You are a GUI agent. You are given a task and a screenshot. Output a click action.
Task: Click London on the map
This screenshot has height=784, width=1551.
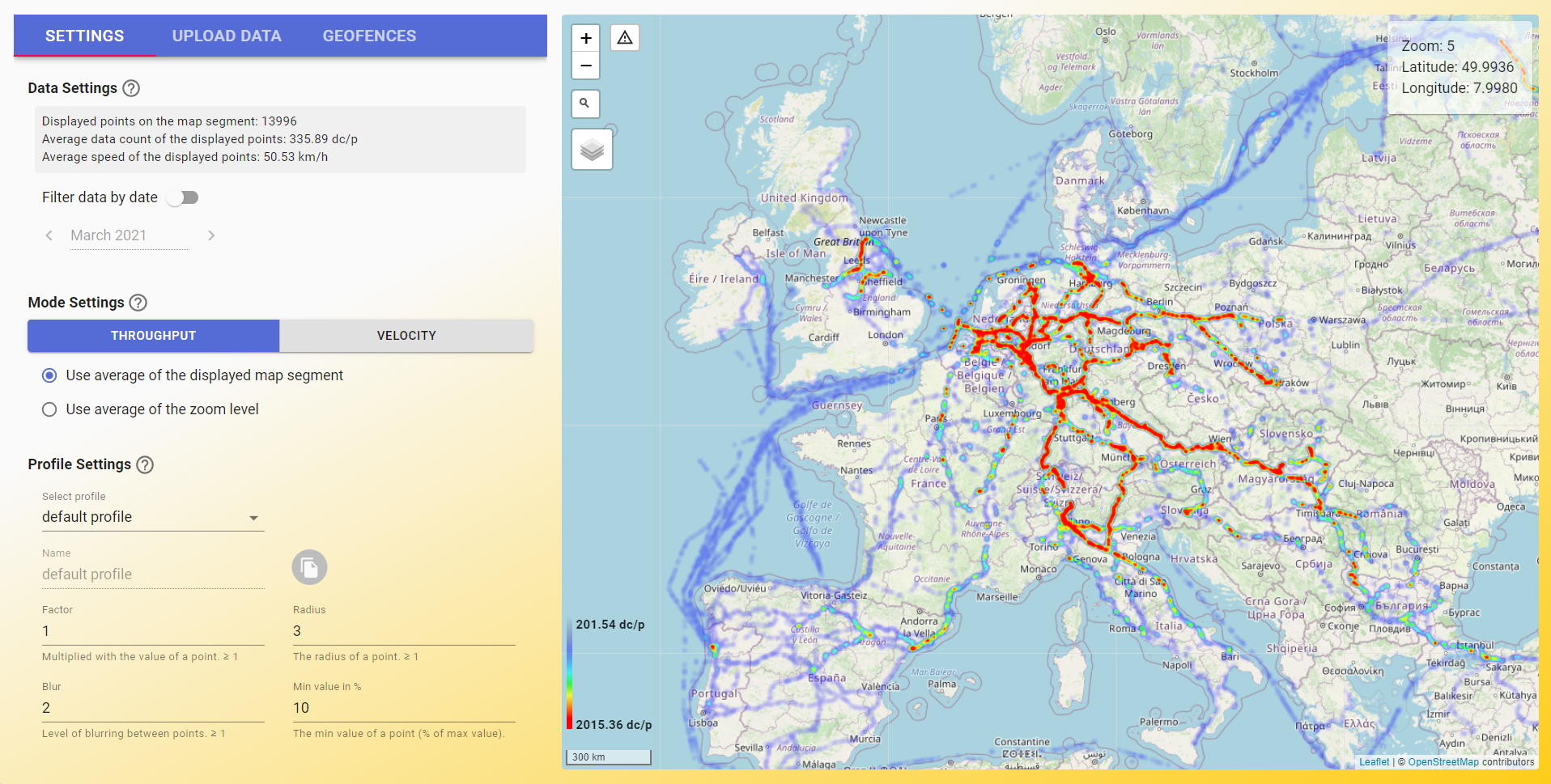886,335
